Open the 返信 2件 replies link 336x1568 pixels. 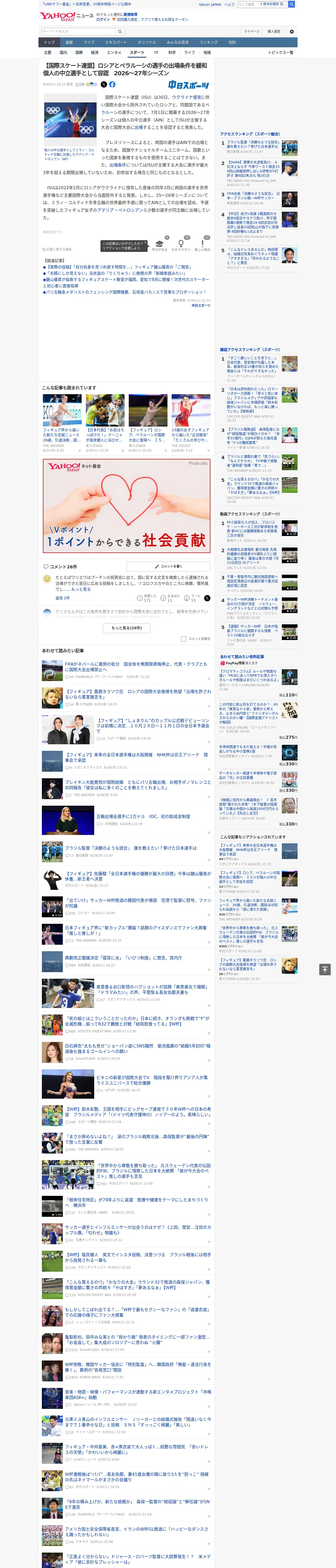63,598
